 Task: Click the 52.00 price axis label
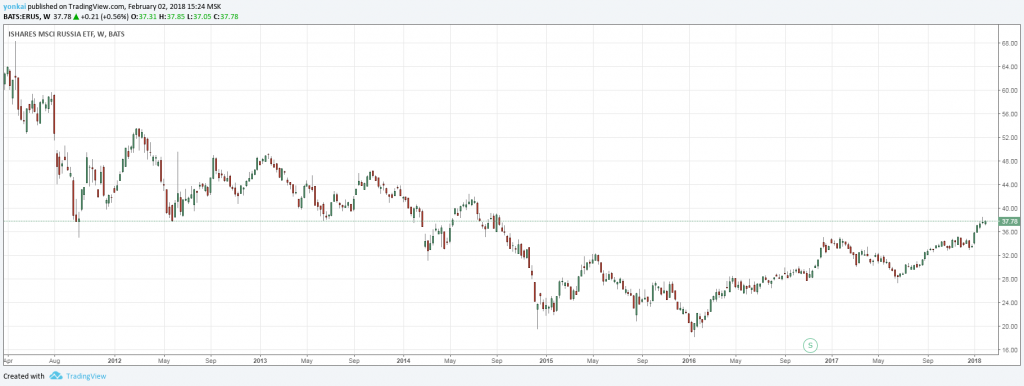1010,138
